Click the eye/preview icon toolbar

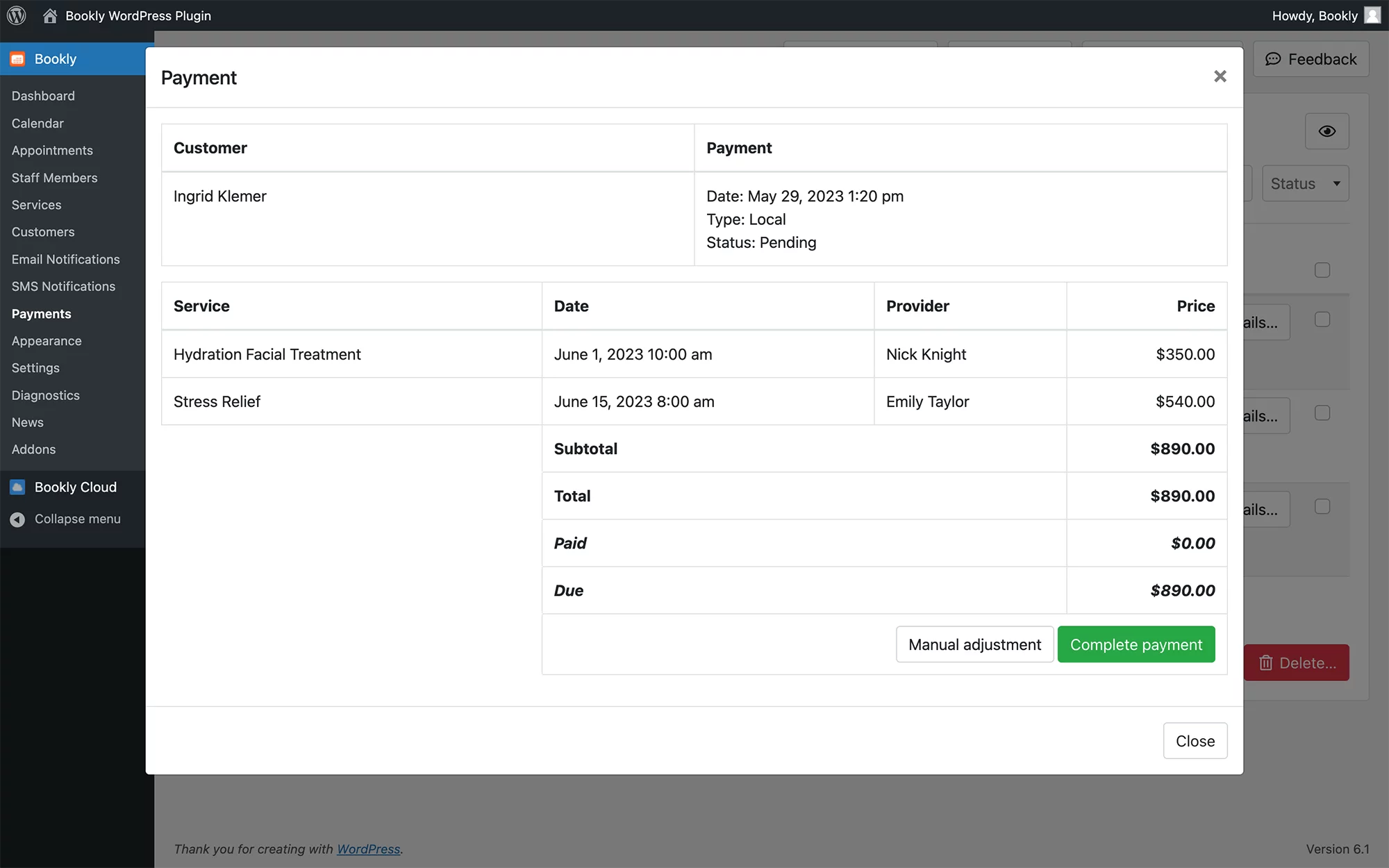click(x=1327, y=131)
